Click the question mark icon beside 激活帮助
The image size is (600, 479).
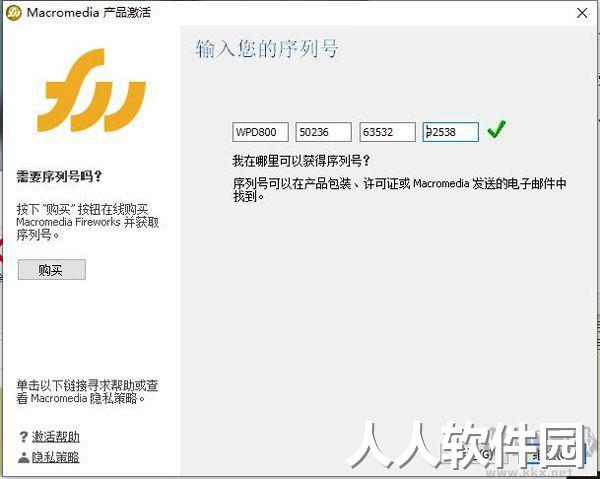click(x=23, y=437)
